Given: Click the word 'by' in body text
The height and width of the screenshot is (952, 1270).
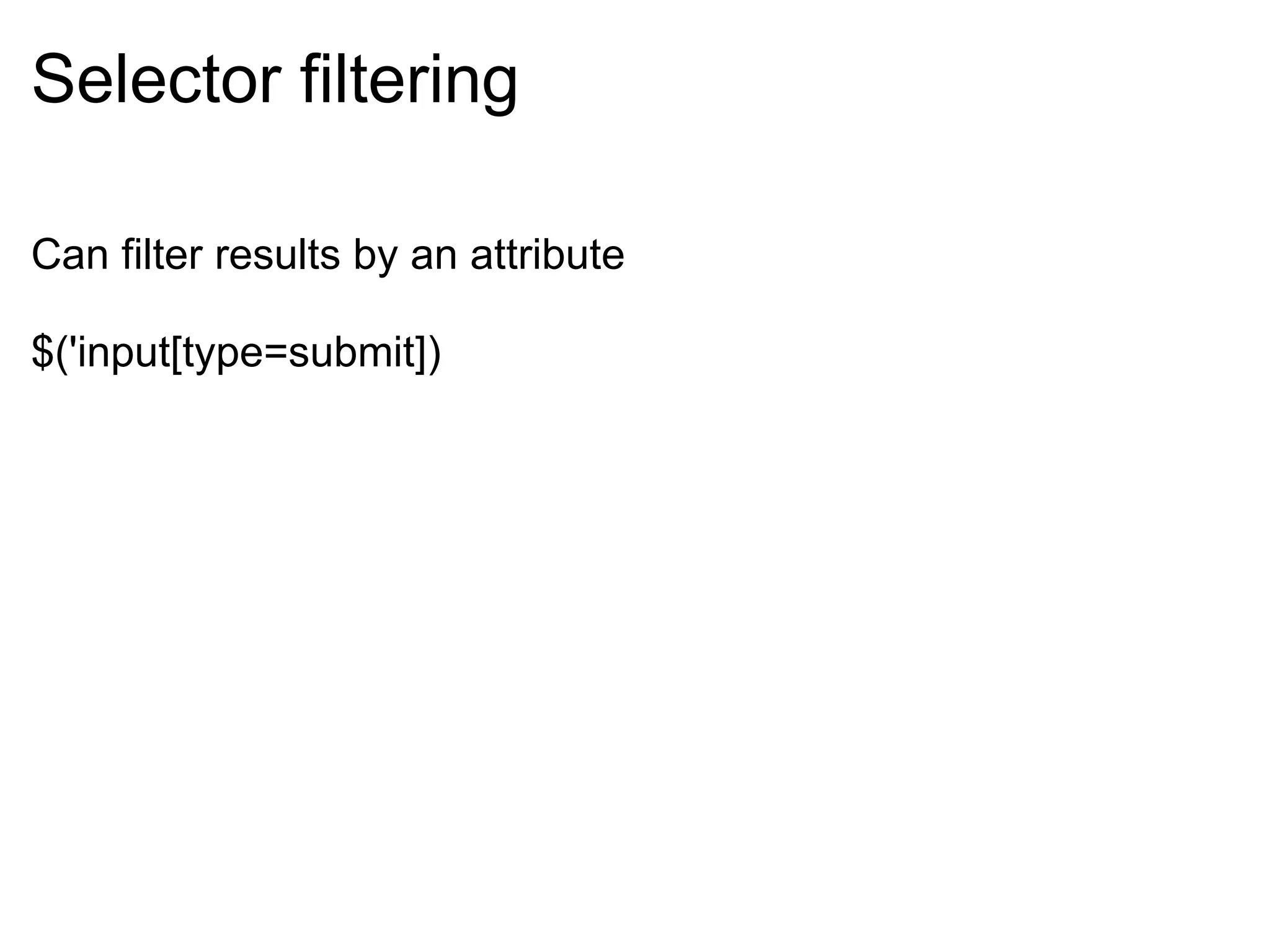Looking at the screenshot, I should (375, 257).
